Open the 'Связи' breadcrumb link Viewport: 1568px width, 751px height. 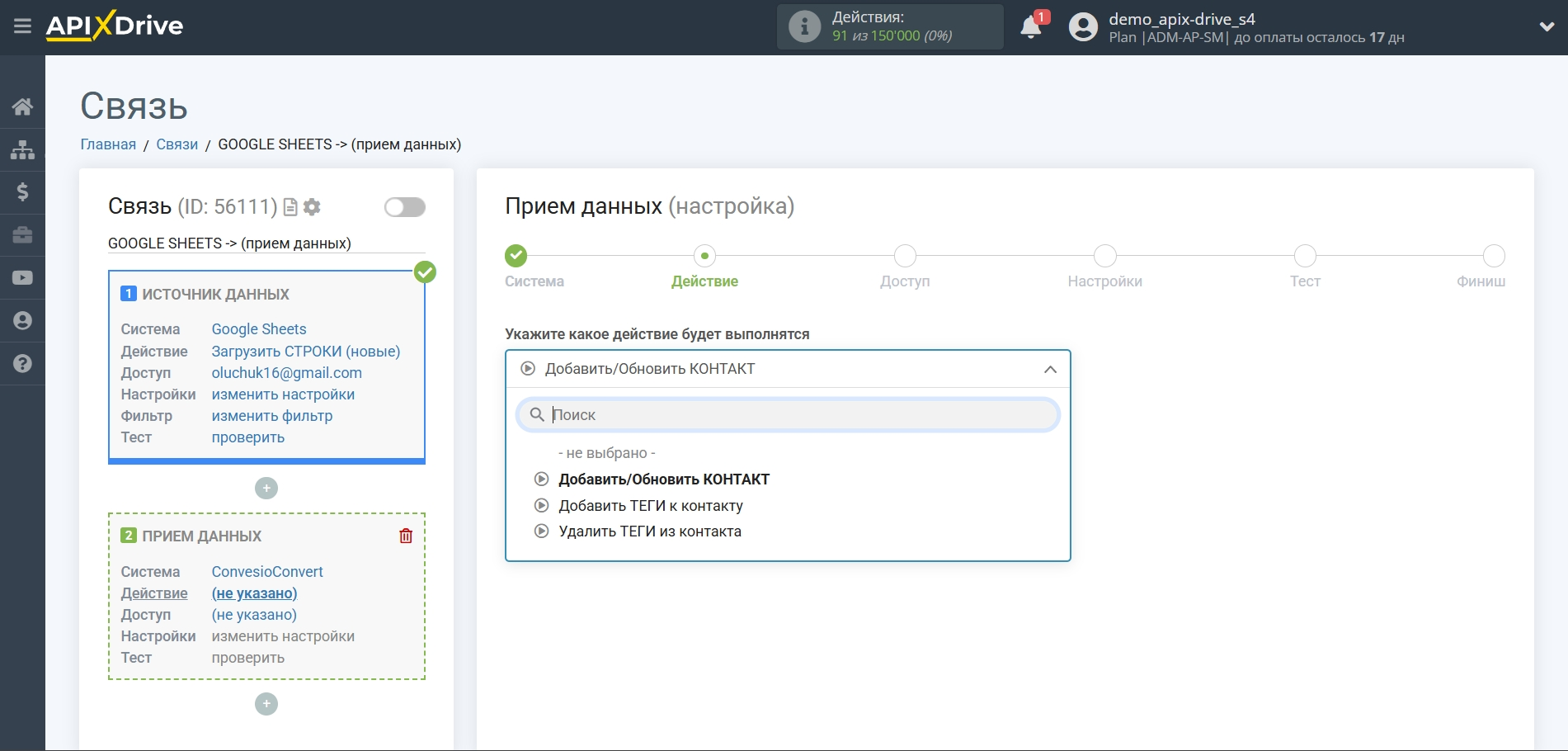[x=177, y=144]
